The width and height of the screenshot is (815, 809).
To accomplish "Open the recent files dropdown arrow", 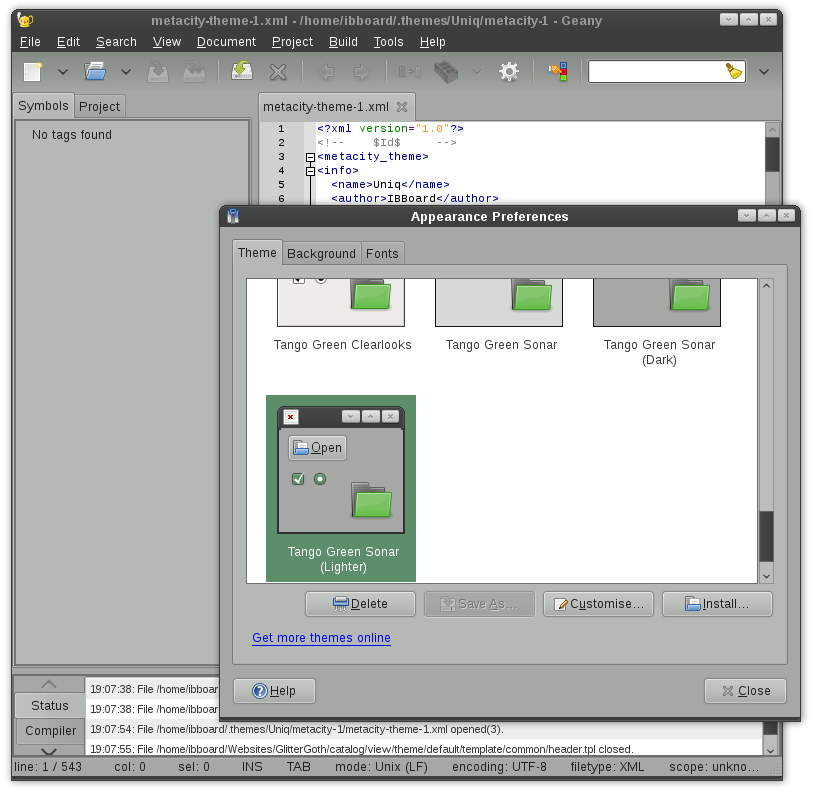I will coord(126,72).
